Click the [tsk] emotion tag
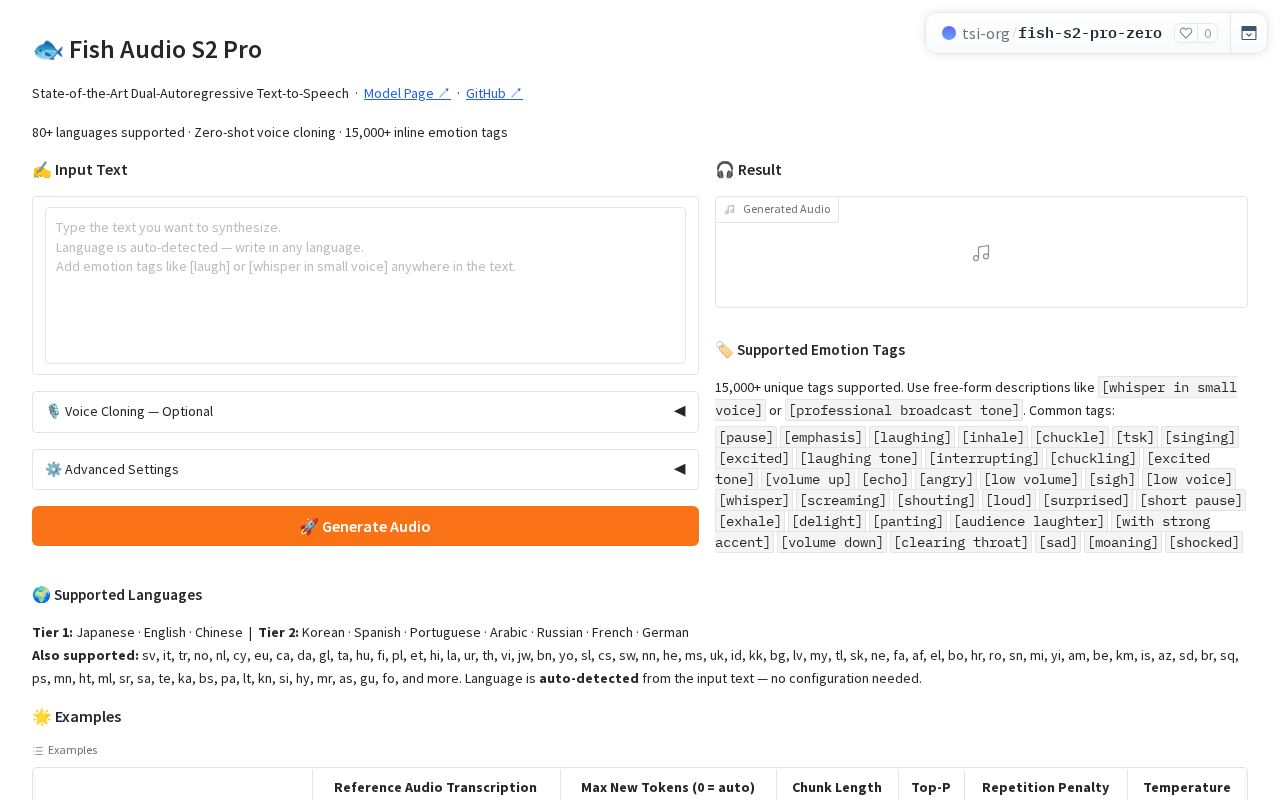This screenshot has width=1280, height=800. [1136, 437]
